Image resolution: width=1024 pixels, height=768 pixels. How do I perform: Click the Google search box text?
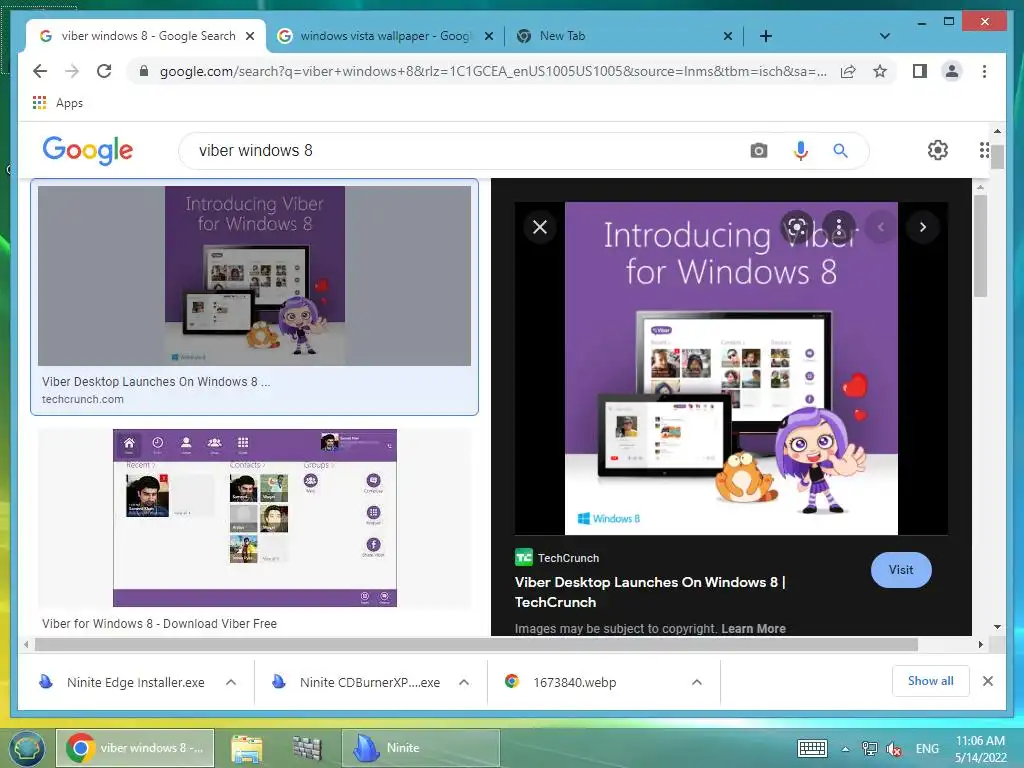(x=256, y=151)
